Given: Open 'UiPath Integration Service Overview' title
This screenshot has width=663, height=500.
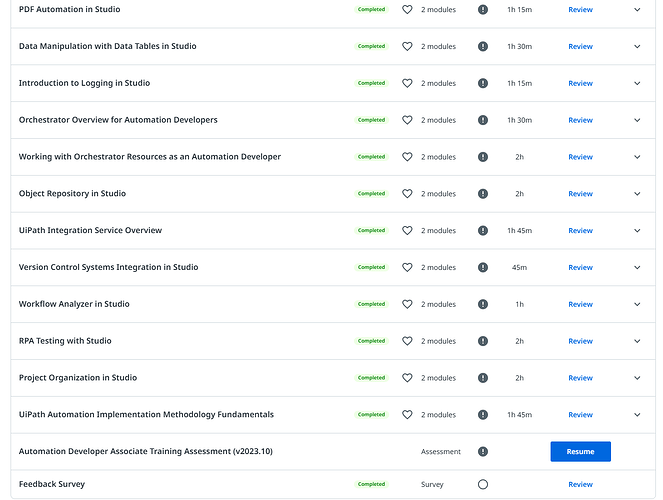Looking at the screenshot, I should coord(90,230).
